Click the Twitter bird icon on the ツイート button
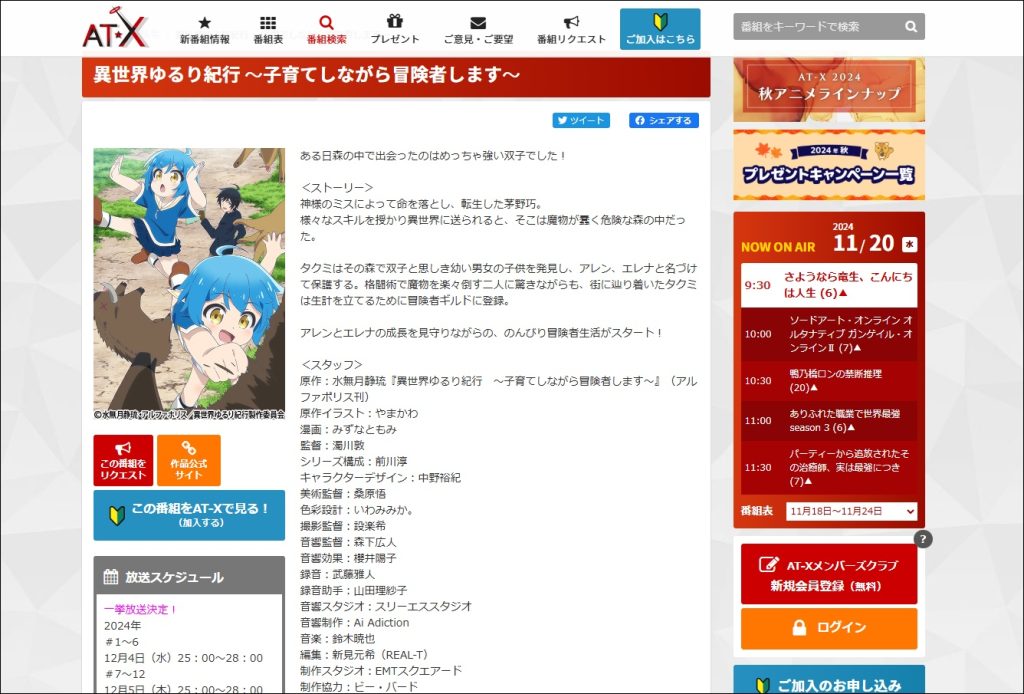This screenshot has height=694, width=1024. [x=563, y=120]
